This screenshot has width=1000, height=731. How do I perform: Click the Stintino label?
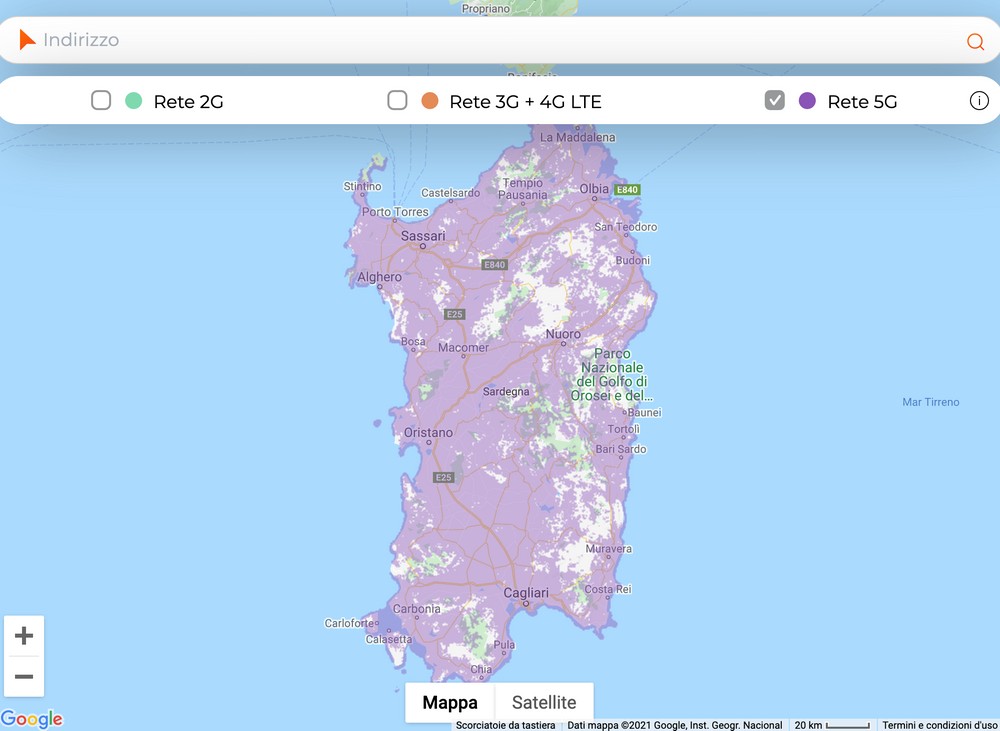pyautogui.click(x=362, y=186)
